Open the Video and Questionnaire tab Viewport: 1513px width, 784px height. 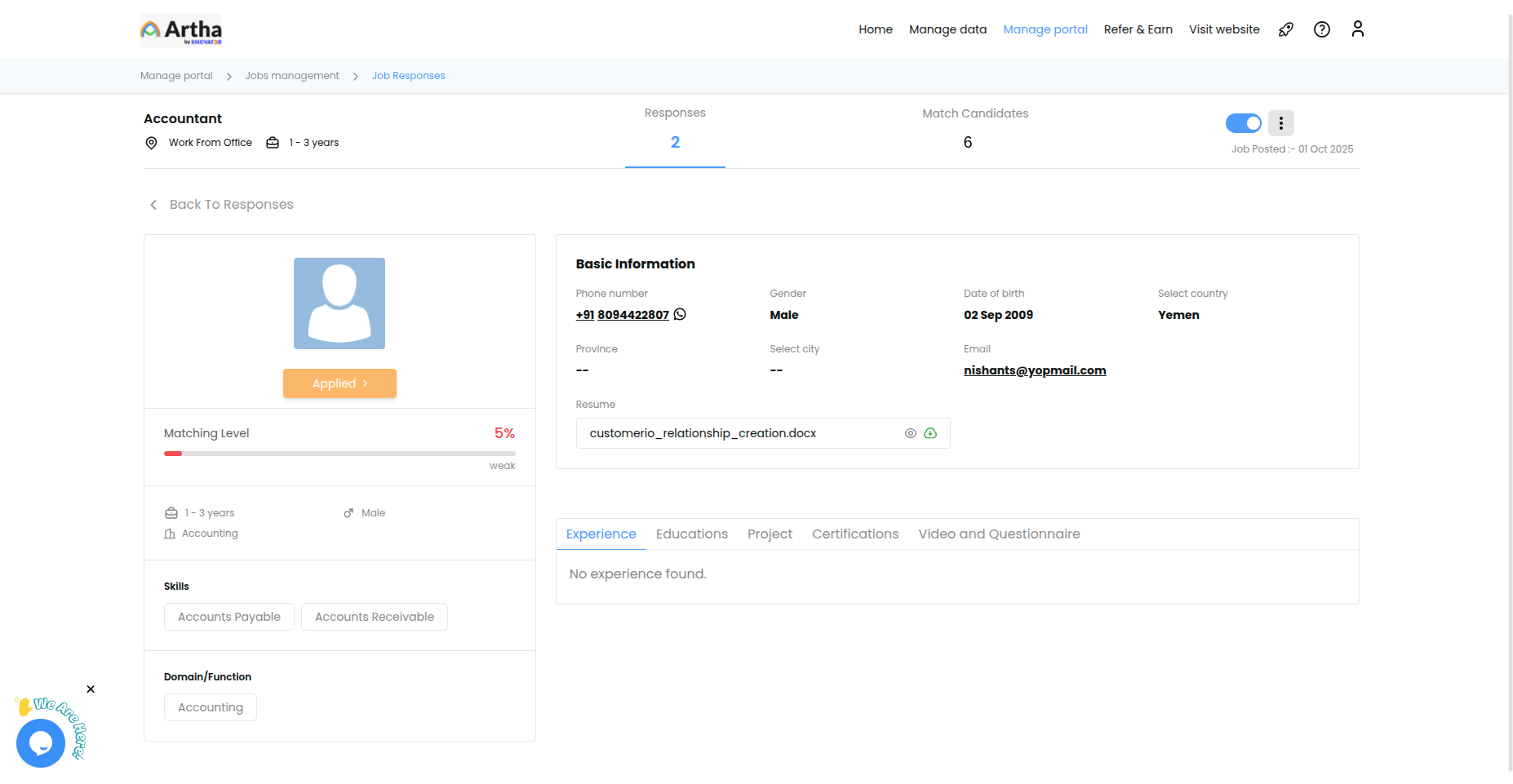pyautogui.click(x=998, y=534)
